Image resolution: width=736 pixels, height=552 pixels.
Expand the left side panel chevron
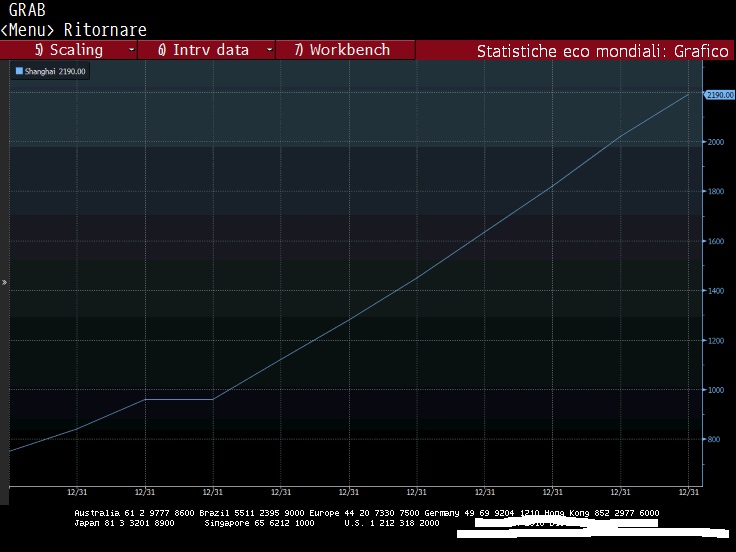pos(4,282)
